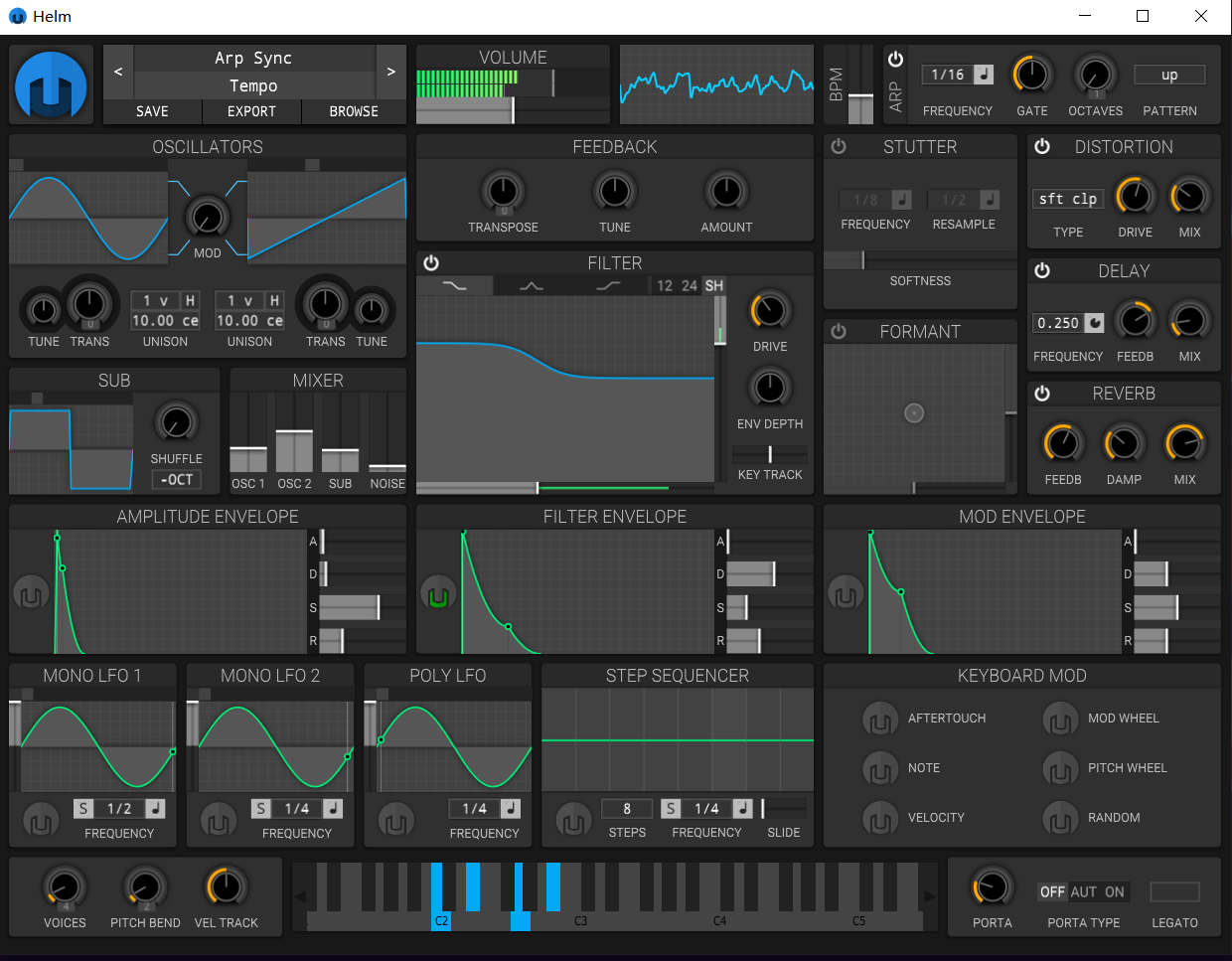Viewport: 1232px width, 961px height.
Task: Set porta type to AUT
Action: tap(1084, 892)
